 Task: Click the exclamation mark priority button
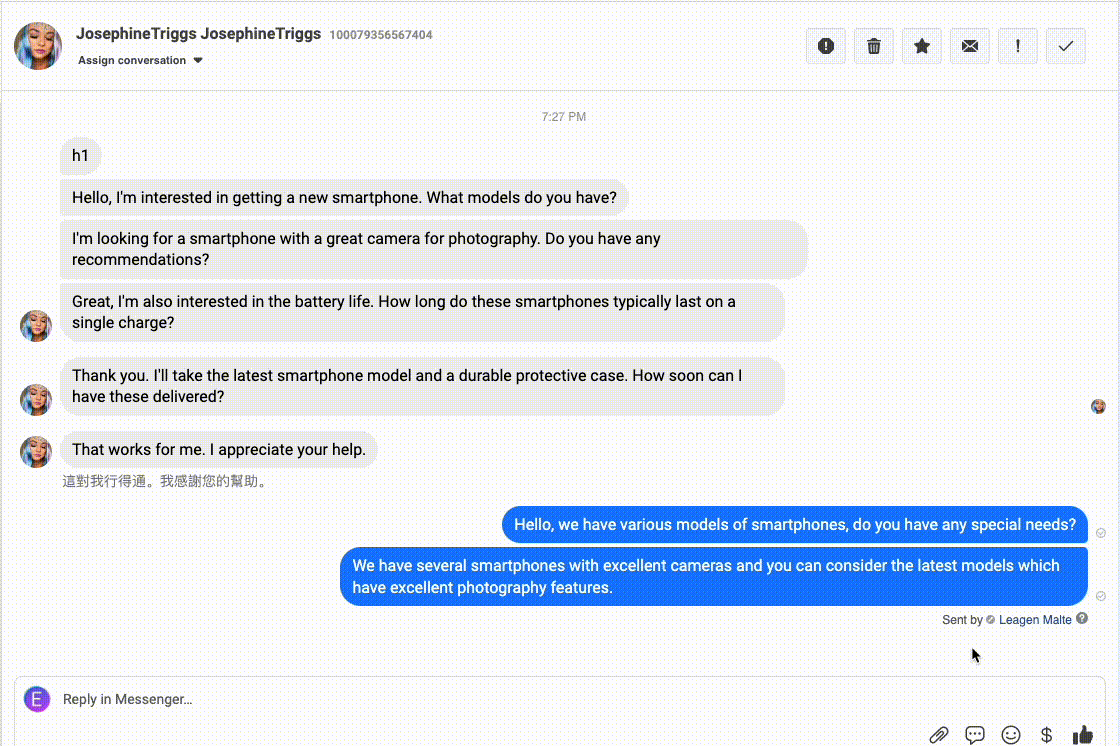(x=1017, y=46)
